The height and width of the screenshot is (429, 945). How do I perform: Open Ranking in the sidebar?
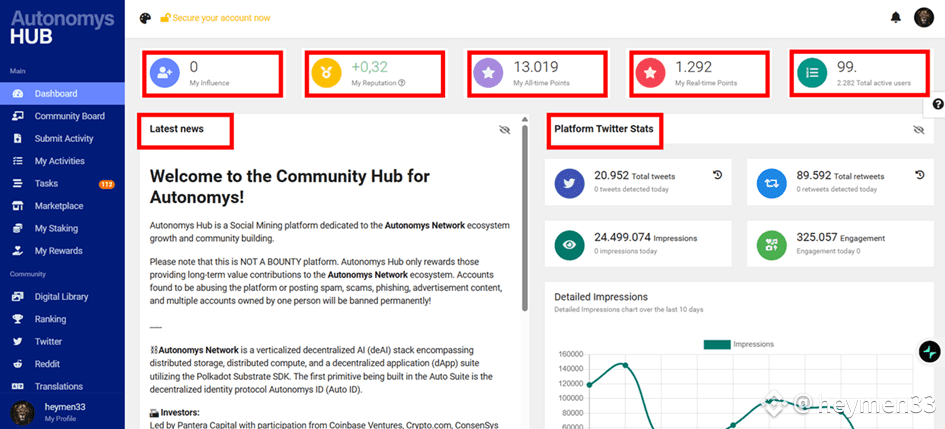[x=62, y=319]
